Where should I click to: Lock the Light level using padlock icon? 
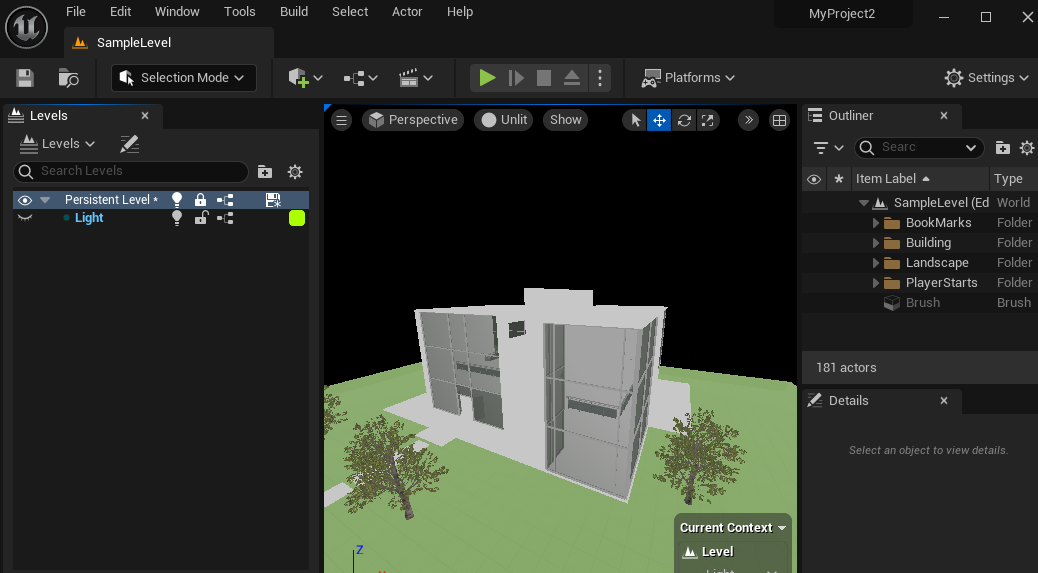click(x=201, y=218)
